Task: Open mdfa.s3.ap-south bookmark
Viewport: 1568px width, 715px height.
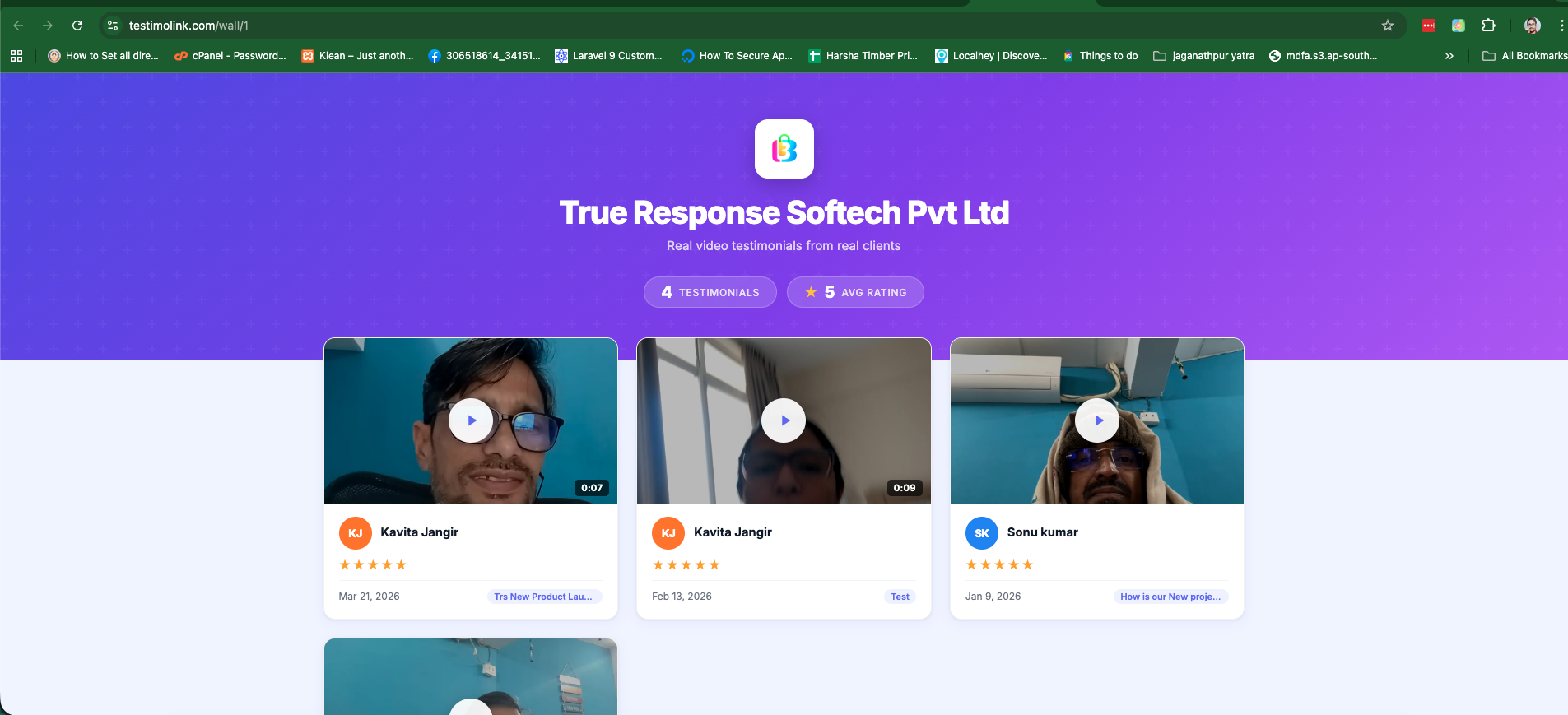Action: (1323, 56)
